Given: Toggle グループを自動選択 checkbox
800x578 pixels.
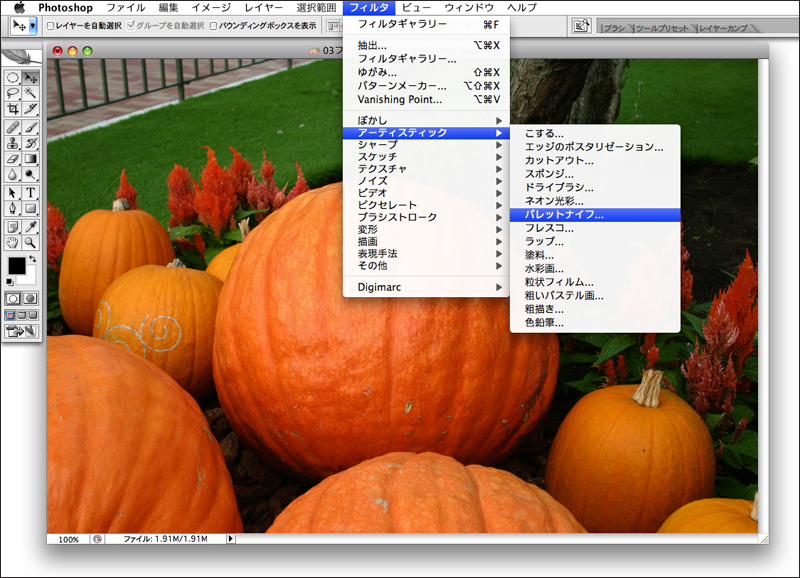Looking at the screenshot, I should click(129, 26).
